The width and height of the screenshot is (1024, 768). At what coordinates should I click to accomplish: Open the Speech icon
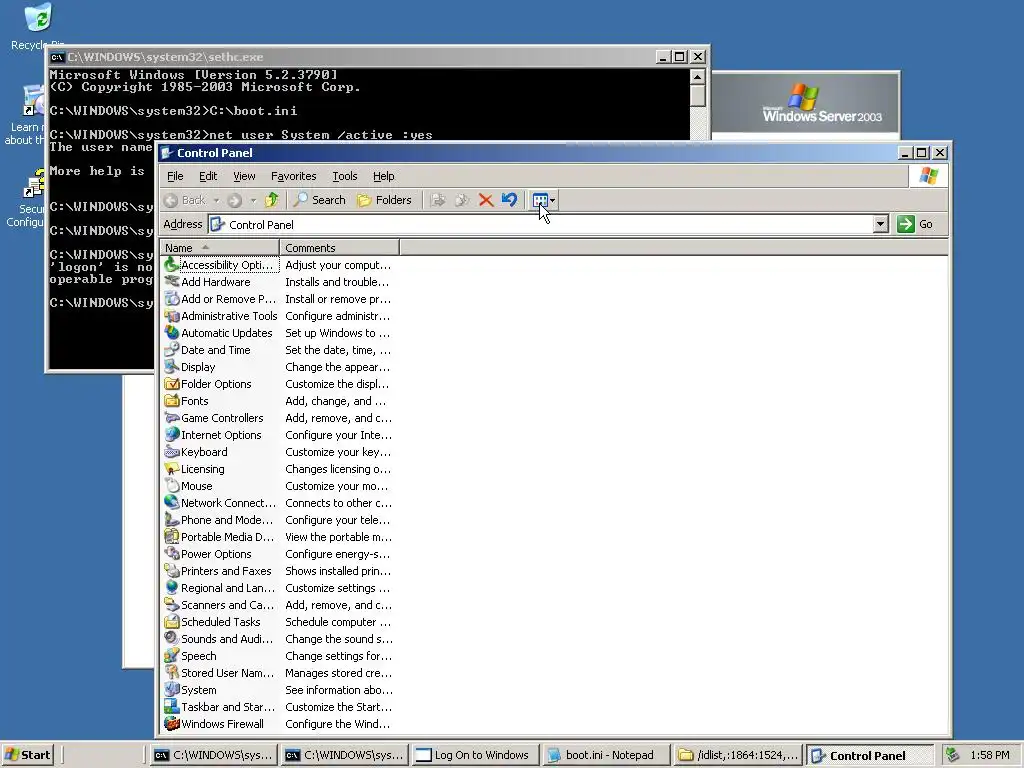[x=172, y=655]
